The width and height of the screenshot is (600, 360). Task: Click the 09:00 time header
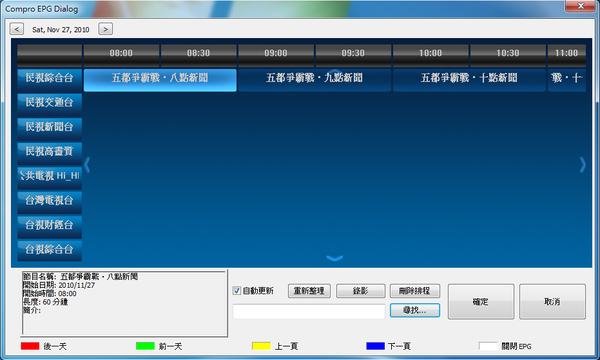point(276,55)
